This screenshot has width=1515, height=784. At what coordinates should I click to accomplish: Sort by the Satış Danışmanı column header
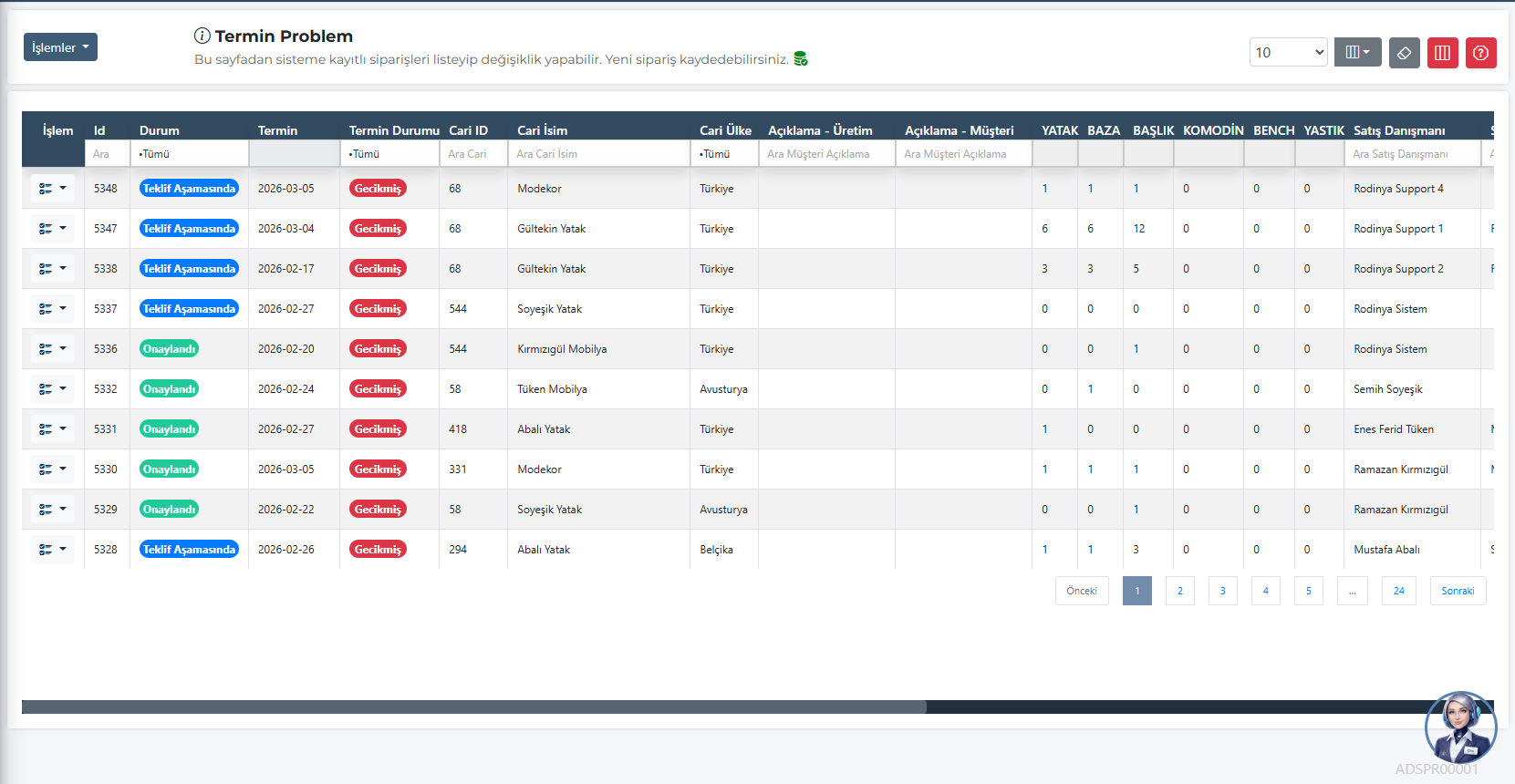click(1398, 130)
